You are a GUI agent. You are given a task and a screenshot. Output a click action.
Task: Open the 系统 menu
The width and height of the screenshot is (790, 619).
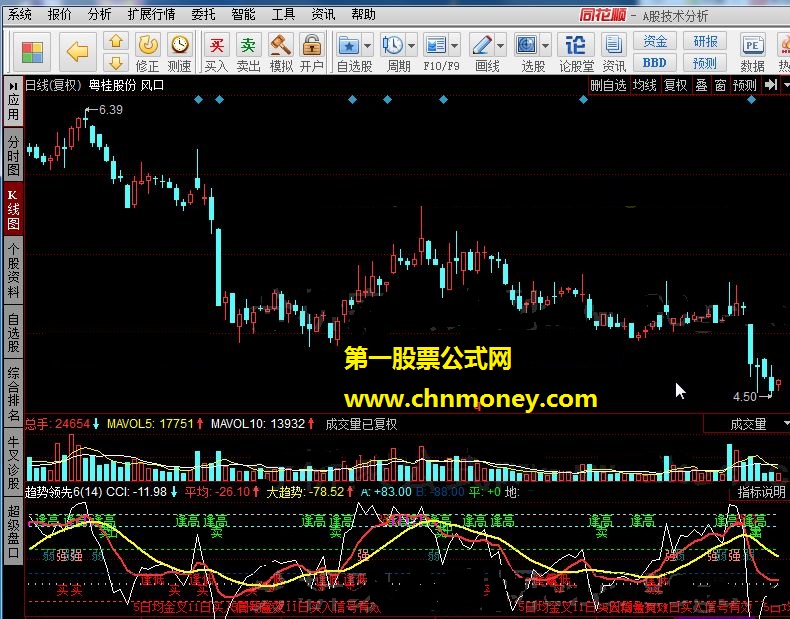pos(20,15)
